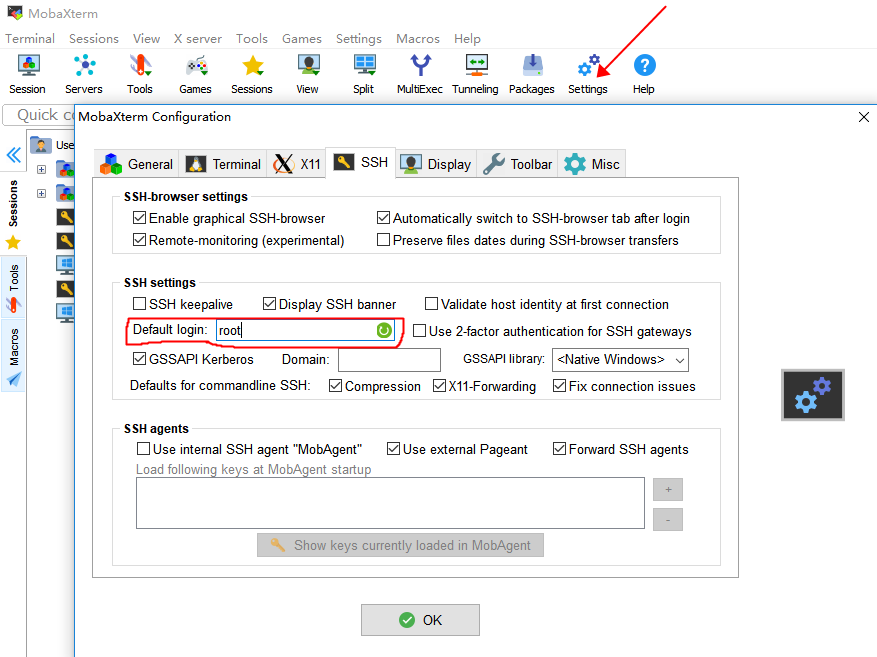
Task: Click the Tools toolbar icon
Action: click(140, 74)
